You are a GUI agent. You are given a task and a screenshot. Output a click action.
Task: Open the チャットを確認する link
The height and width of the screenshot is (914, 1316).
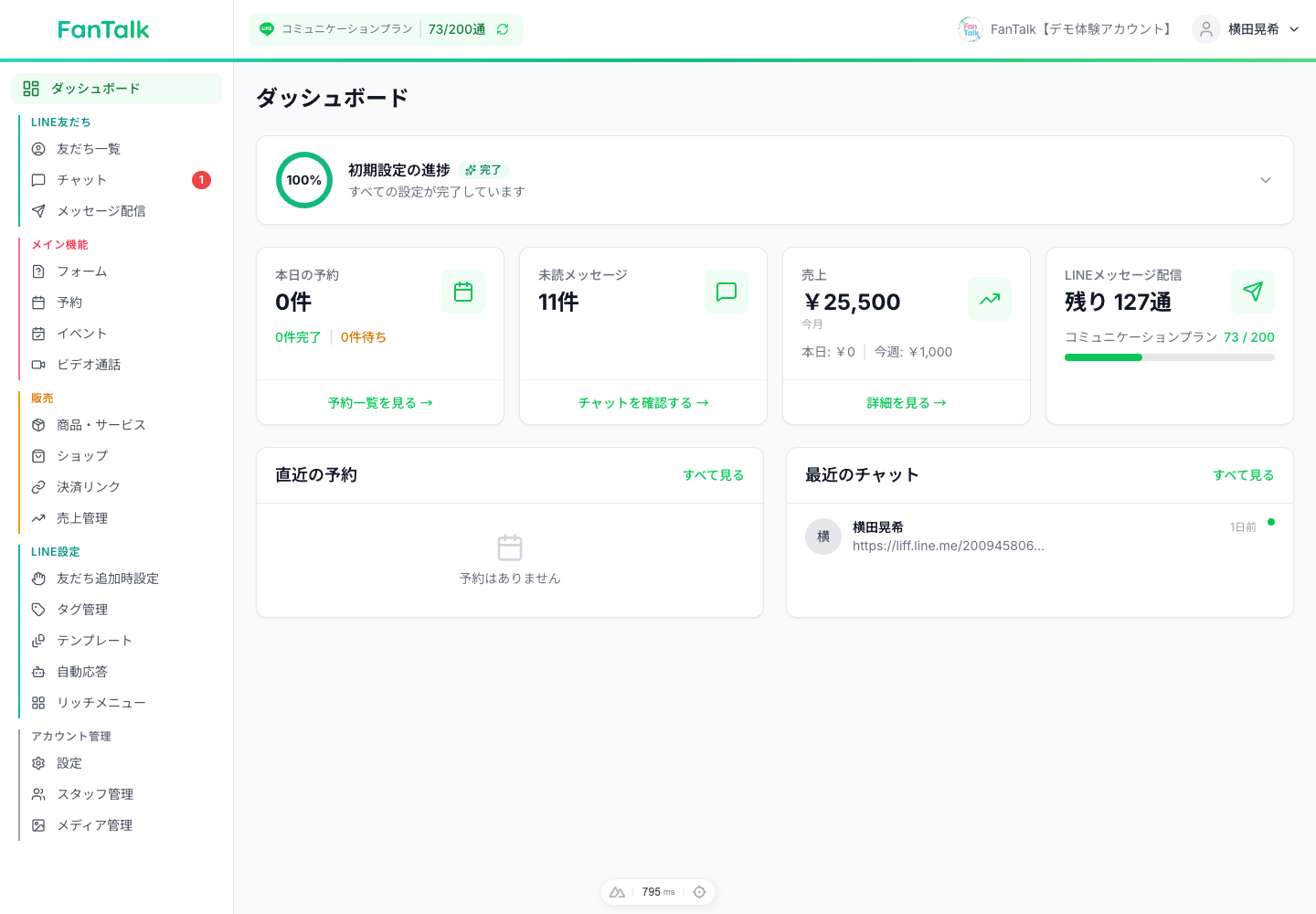(643, 403)
